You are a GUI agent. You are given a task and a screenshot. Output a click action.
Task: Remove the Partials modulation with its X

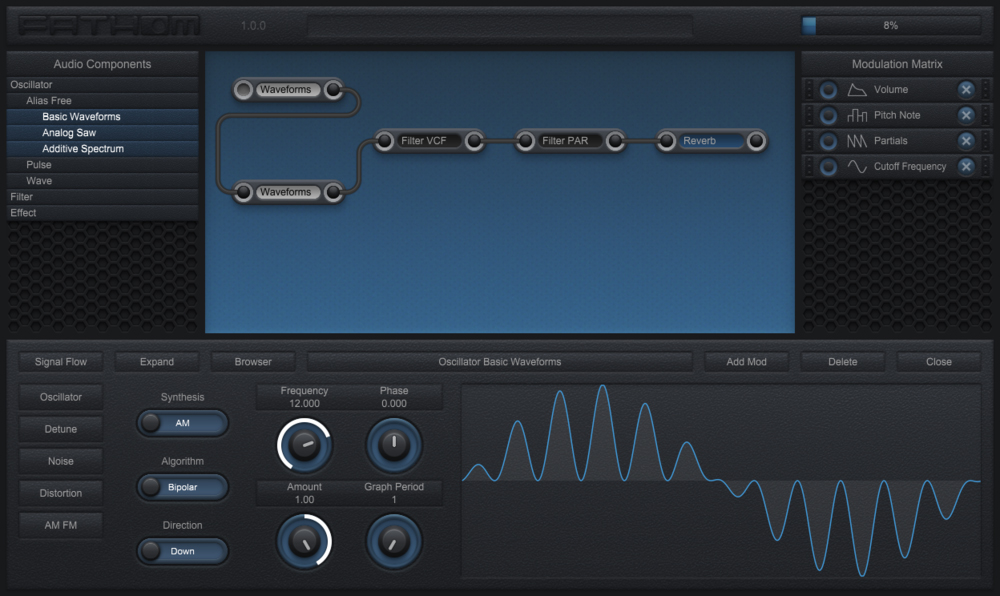(x=966, y=141)
